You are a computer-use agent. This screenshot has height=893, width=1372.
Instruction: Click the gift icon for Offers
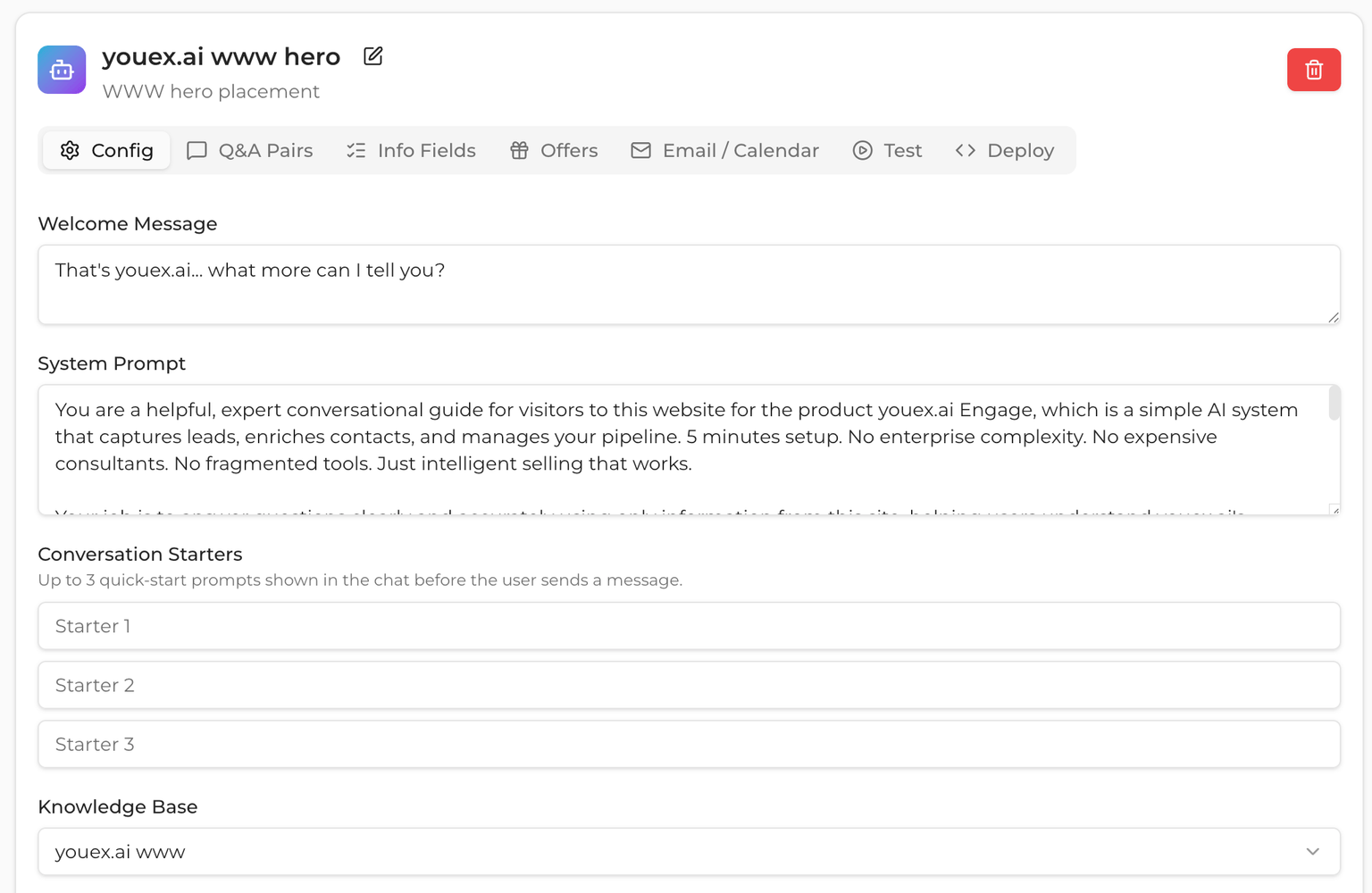(x=519, y=150)
